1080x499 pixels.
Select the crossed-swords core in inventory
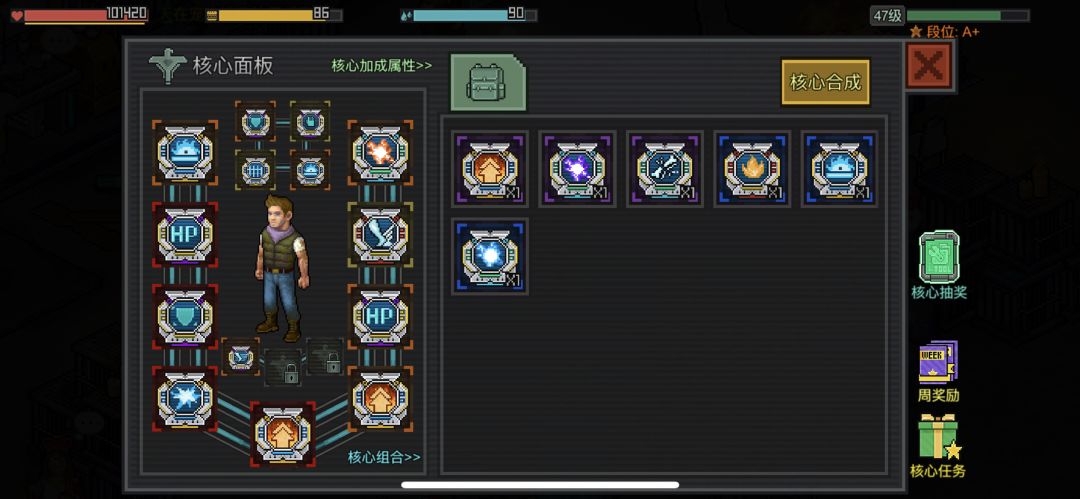click(665, 169)
